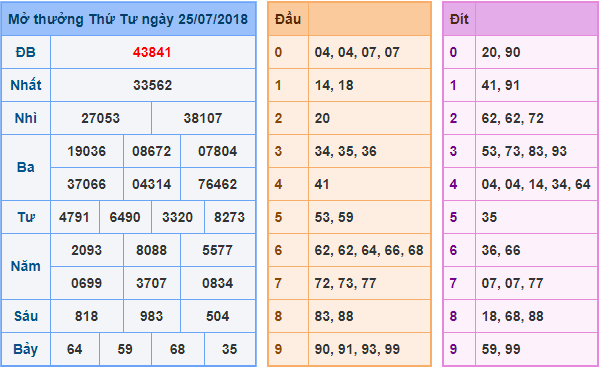The image size is (600, 367).
Task: Select the Bảy row label
Action: [x=26, y=349]
